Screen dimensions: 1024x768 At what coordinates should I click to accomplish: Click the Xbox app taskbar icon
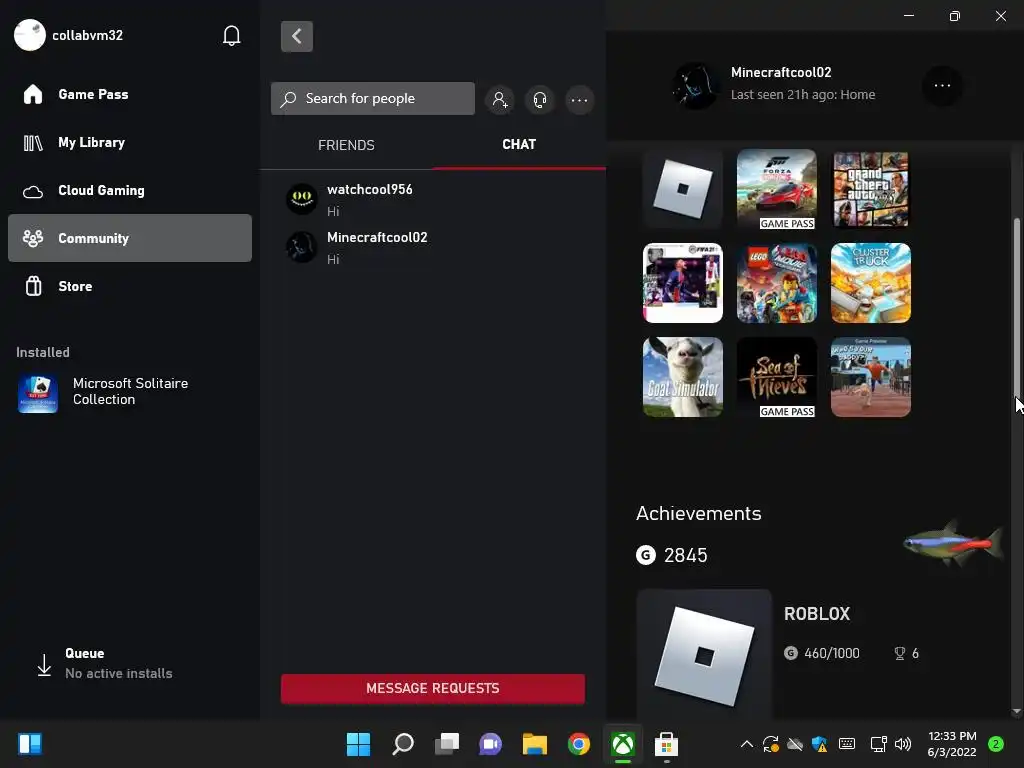(623, 744)
